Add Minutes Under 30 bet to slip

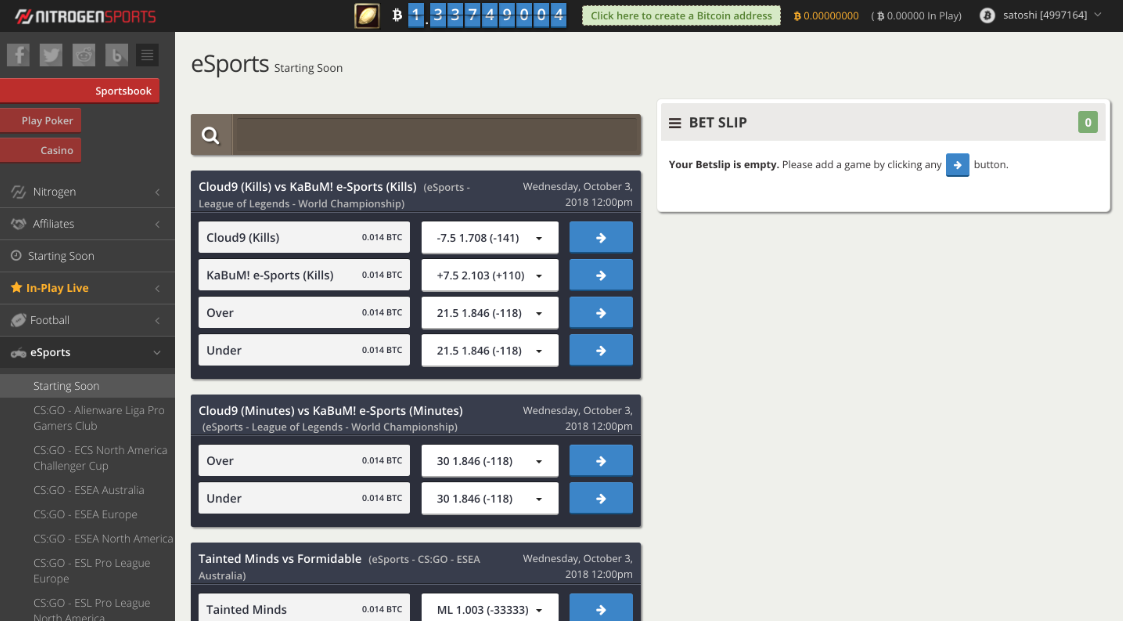tap(601, 499)
